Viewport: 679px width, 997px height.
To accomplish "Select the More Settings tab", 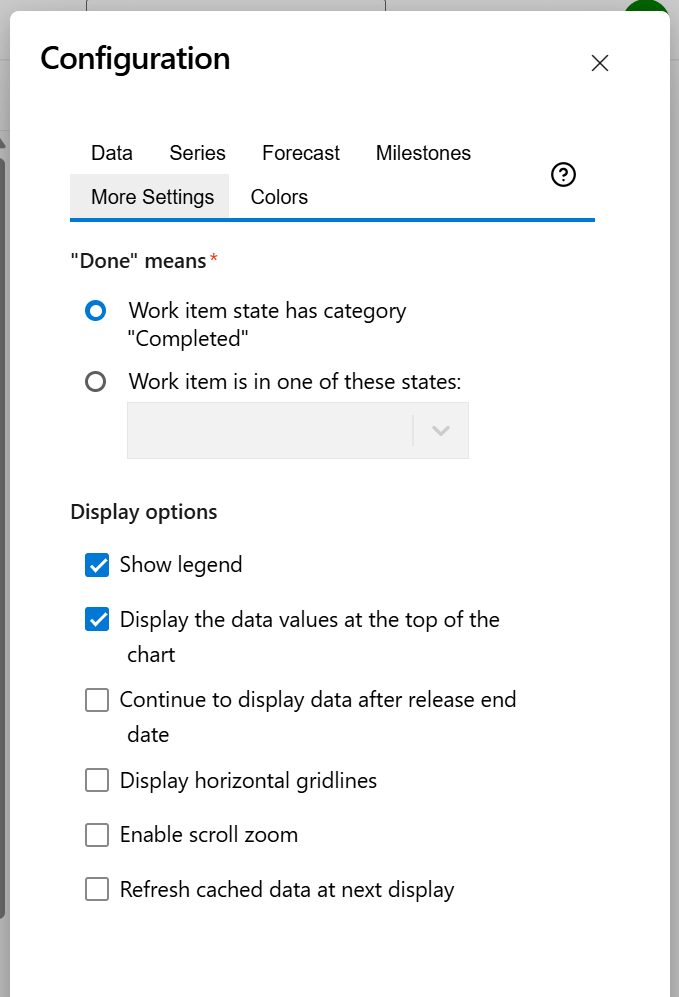I will [x=149, y=196].
